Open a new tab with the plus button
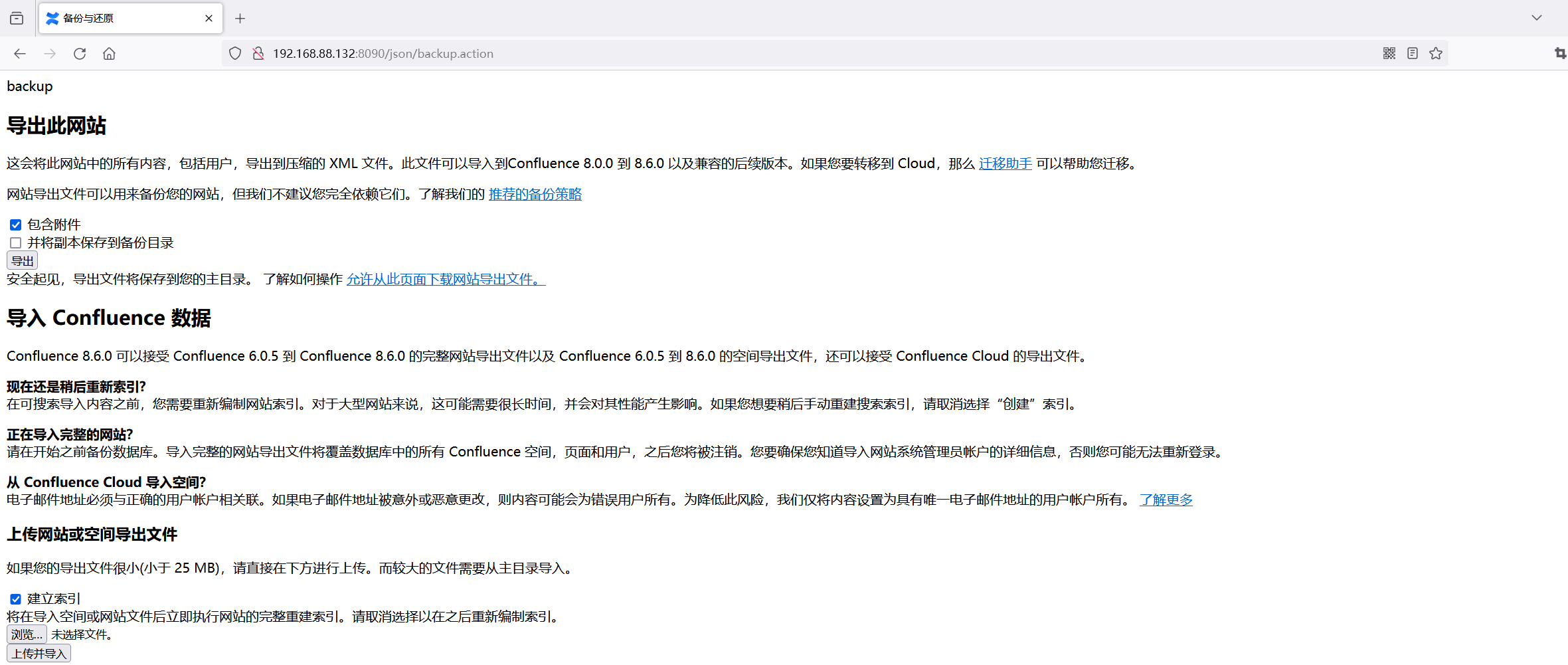Viewport: 1568px width, 665px height. pos(240,19)
